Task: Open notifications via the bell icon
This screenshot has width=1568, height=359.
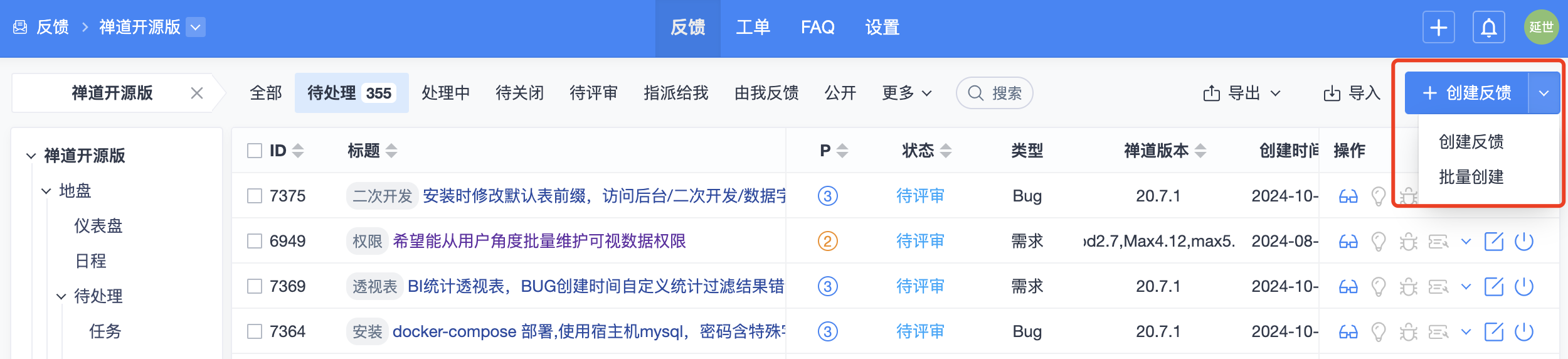Action: 1489,28
